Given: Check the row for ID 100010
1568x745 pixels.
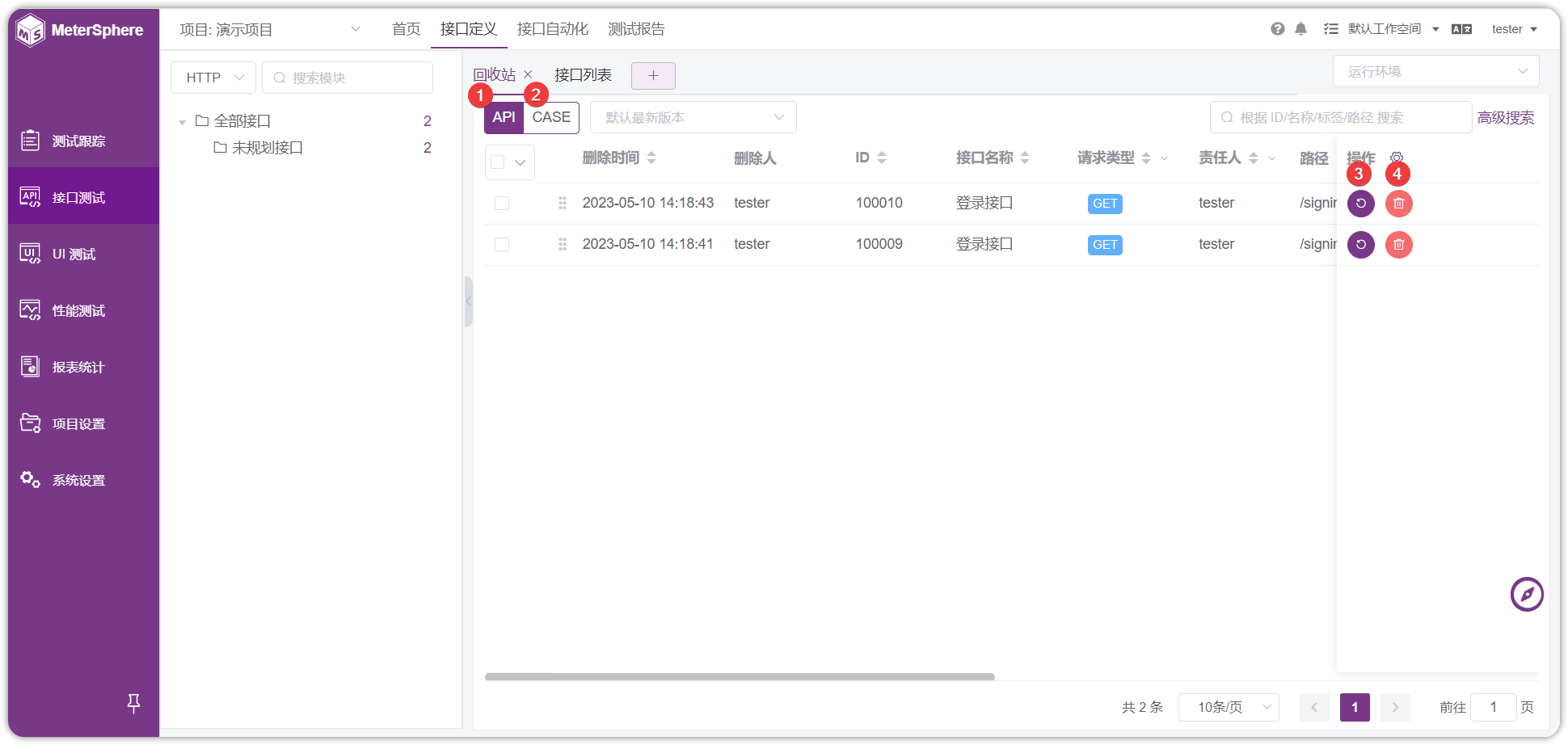Looking at the screenshot, I should point(502,203).
